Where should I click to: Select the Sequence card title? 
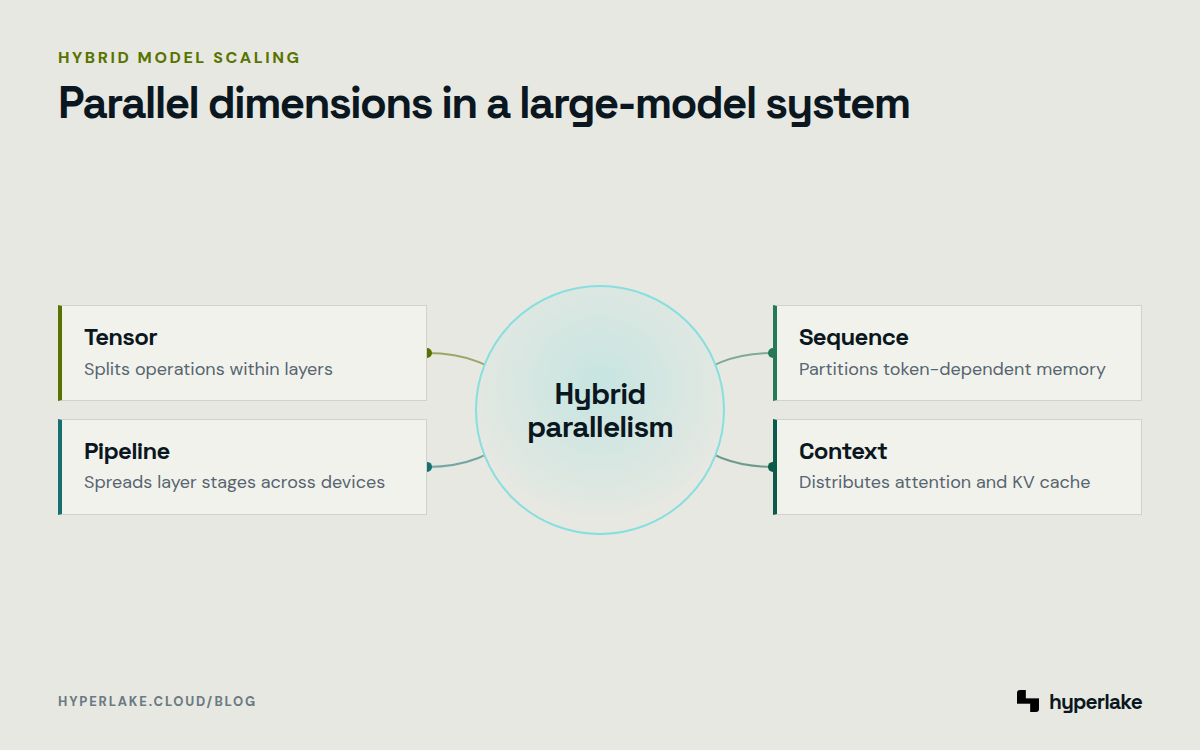(853, 338)
